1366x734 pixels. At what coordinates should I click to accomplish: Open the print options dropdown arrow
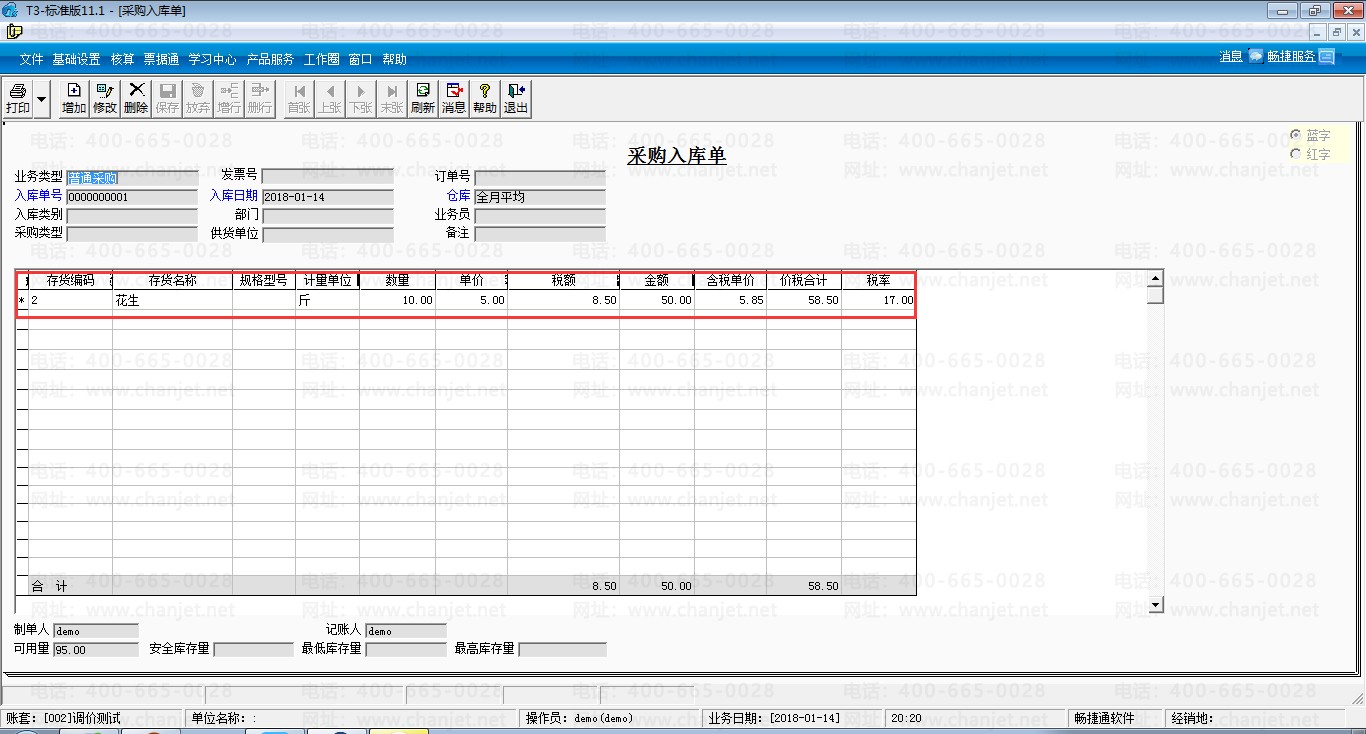42,98
